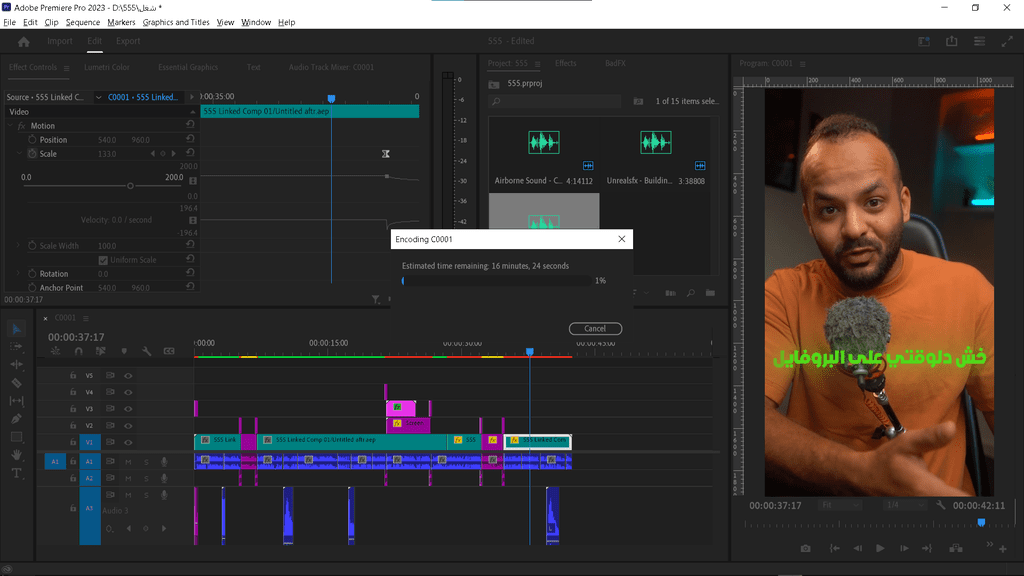Step back one frame in Program monitor
Viewport: 1024px width, 576px height.
coord(857,549)
